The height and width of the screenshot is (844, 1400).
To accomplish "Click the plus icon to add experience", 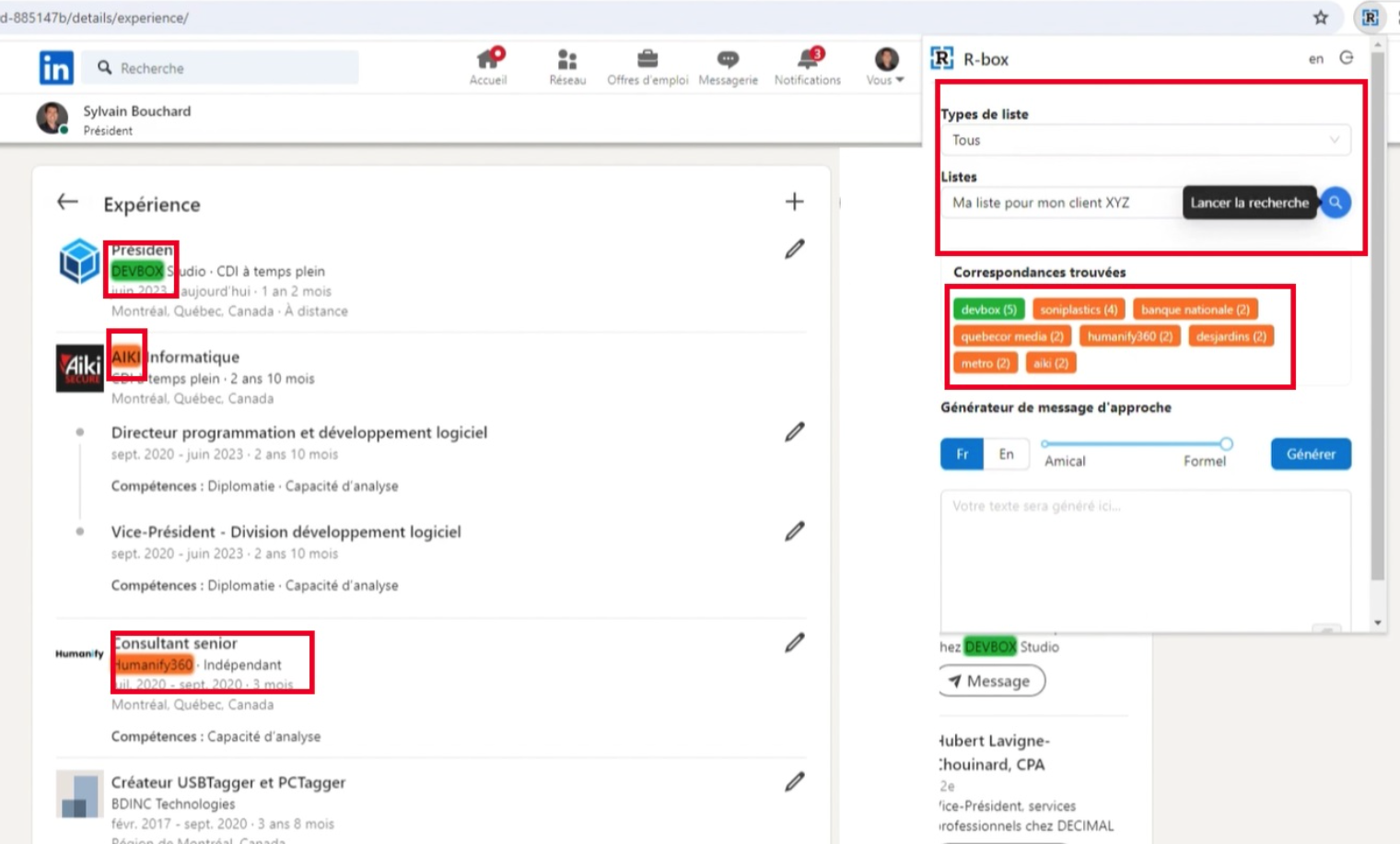I will click(x=794, y=202).
